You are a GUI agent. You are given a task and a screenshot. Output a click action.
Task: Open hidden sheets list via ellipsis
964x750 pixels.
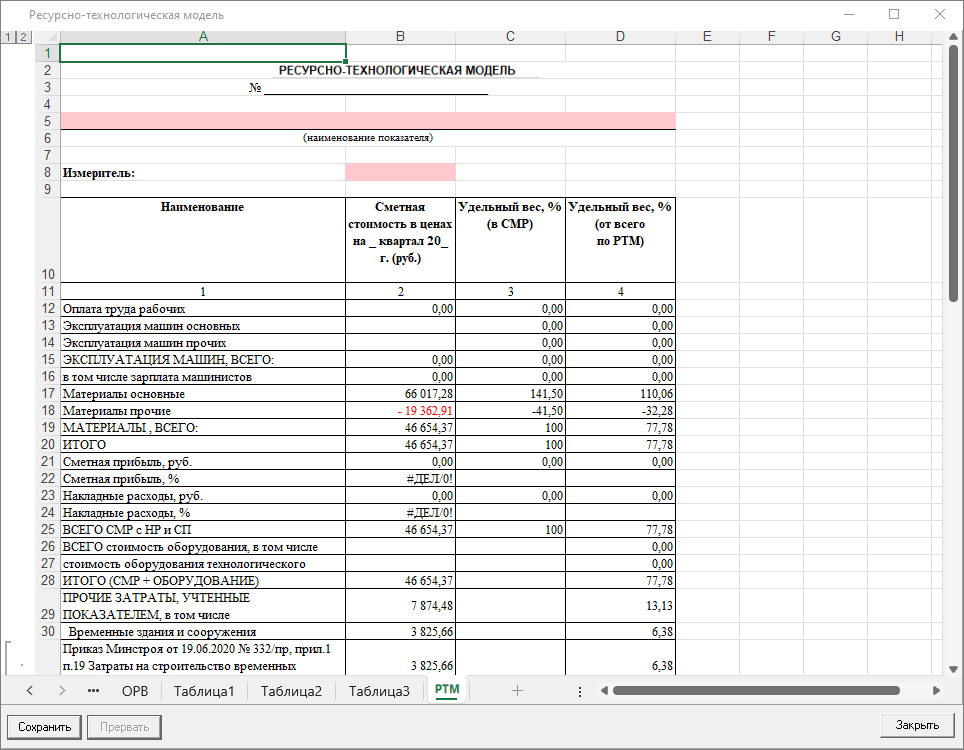tap(93, 690)
